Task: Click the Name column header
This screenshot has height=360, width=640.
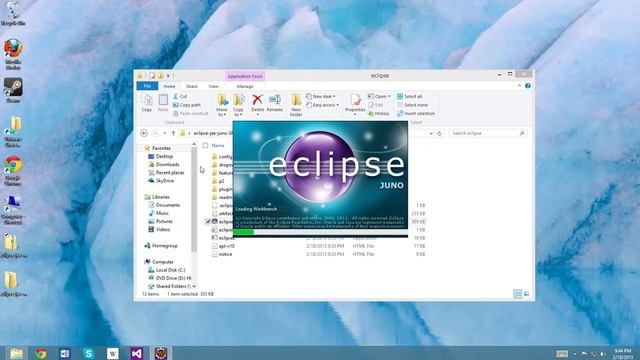Action: [218, 145]
